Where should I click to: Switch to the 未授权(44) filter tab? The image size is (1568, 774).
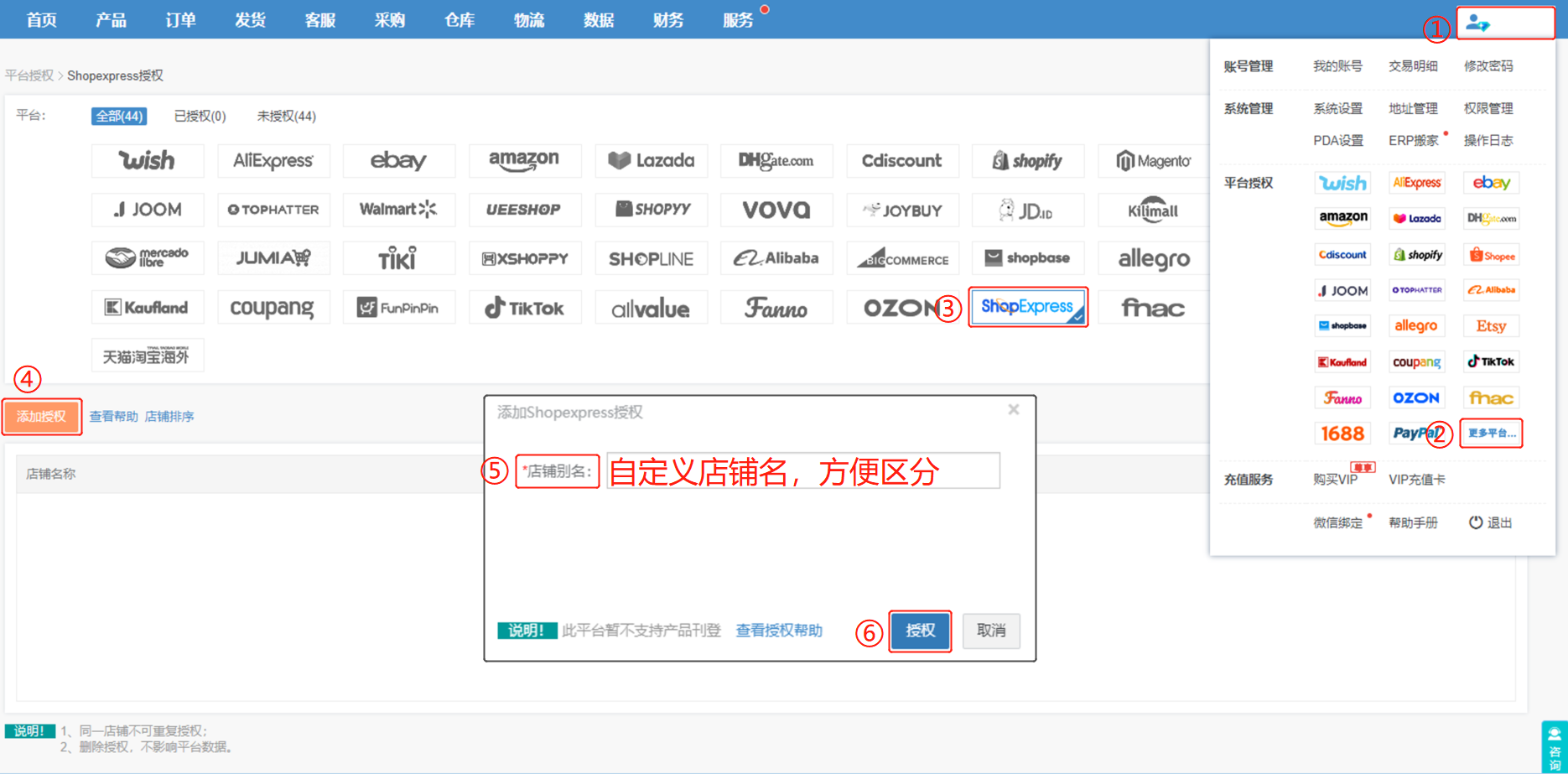287,116
